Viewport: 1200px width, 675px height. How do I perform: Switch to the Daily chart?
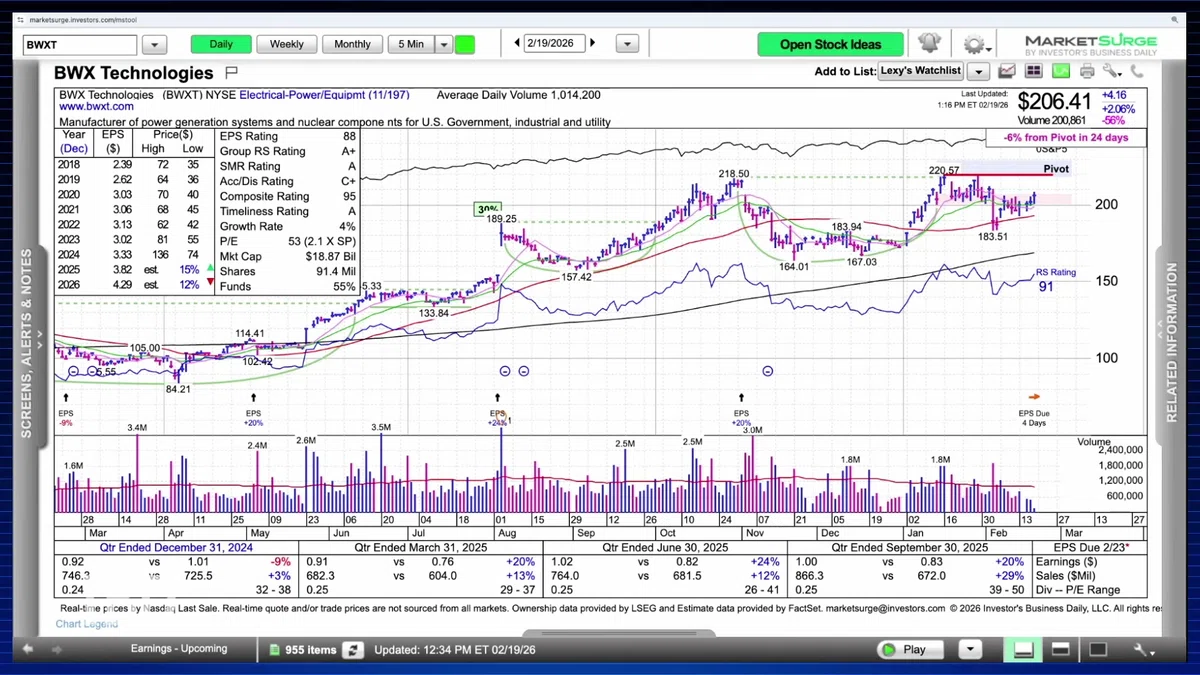click(x=221, y=44)
